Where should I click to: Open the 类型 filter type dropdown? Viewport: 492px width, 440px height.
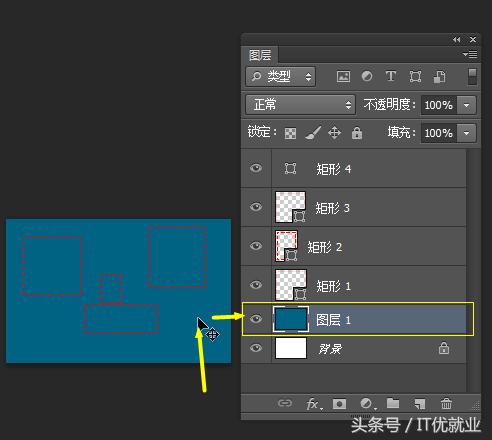[281, 77]
